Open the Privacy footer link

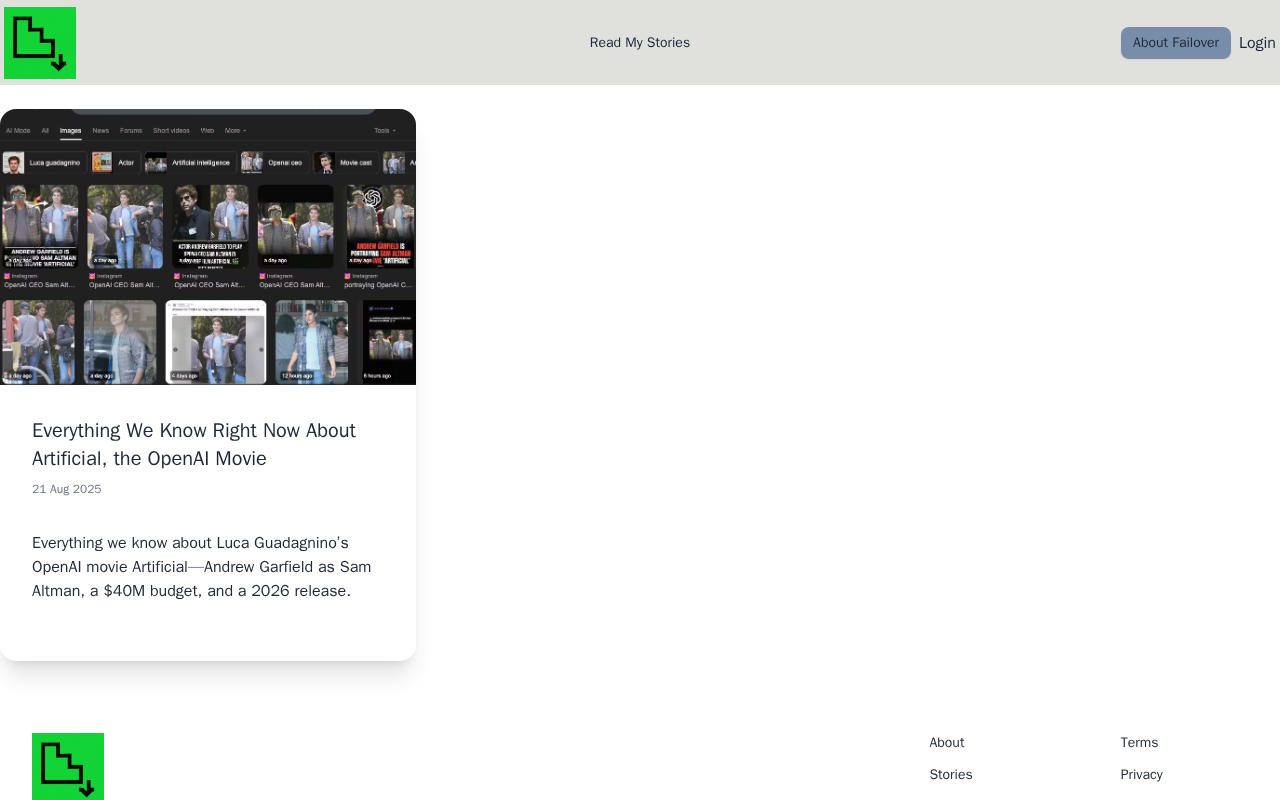pos(1141,775)
